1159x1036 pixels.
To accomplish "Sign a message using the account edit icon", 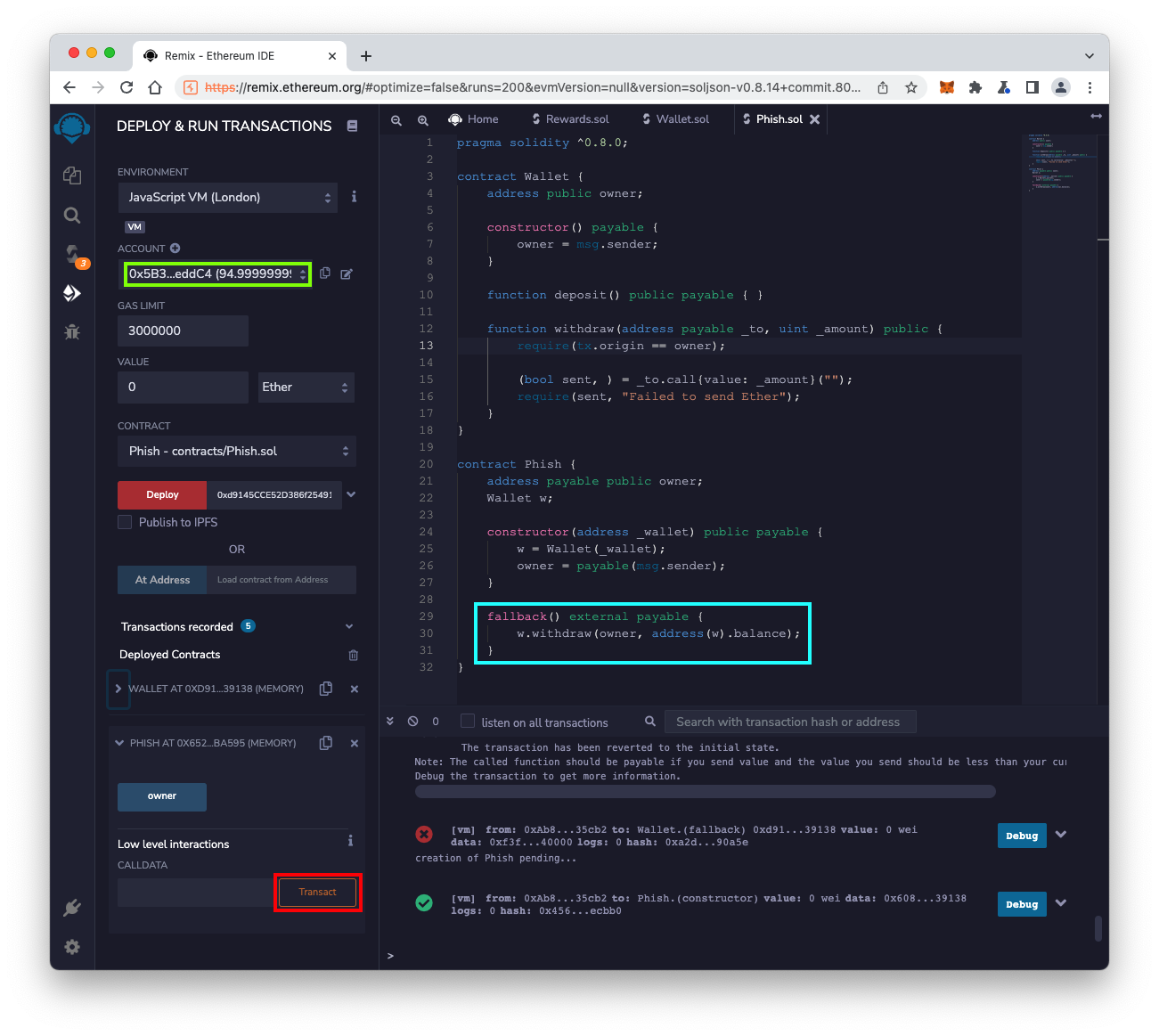I will point(347,273).
